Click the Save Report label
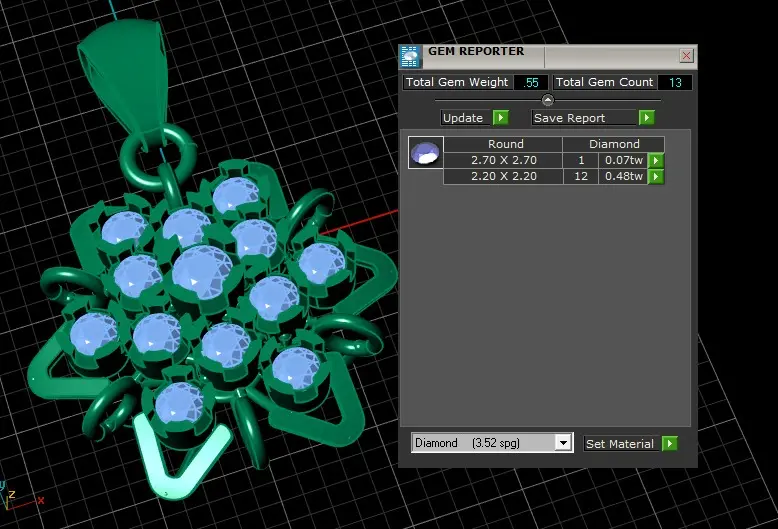The width and height of the screenshot is (778, 529). coord(570,118)
